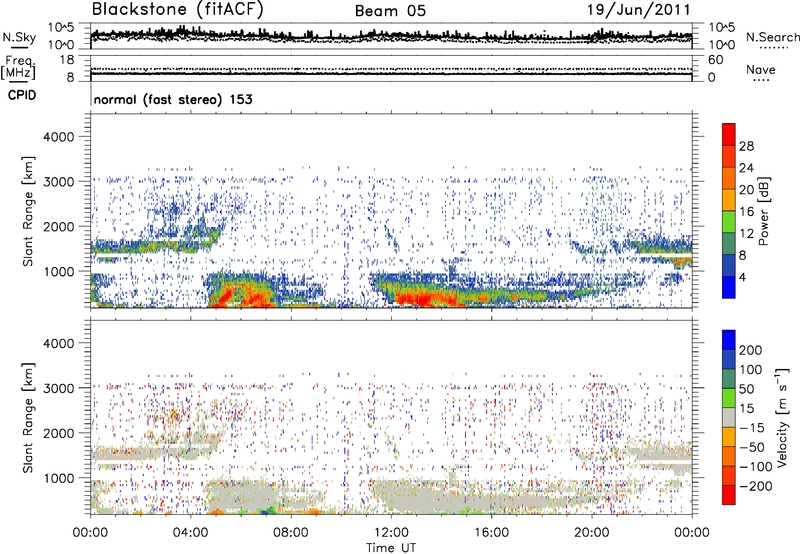The height and width of the screenshot is (554, 800).
Task: Click the "Time UT" axis title
Action: [391, 547]
